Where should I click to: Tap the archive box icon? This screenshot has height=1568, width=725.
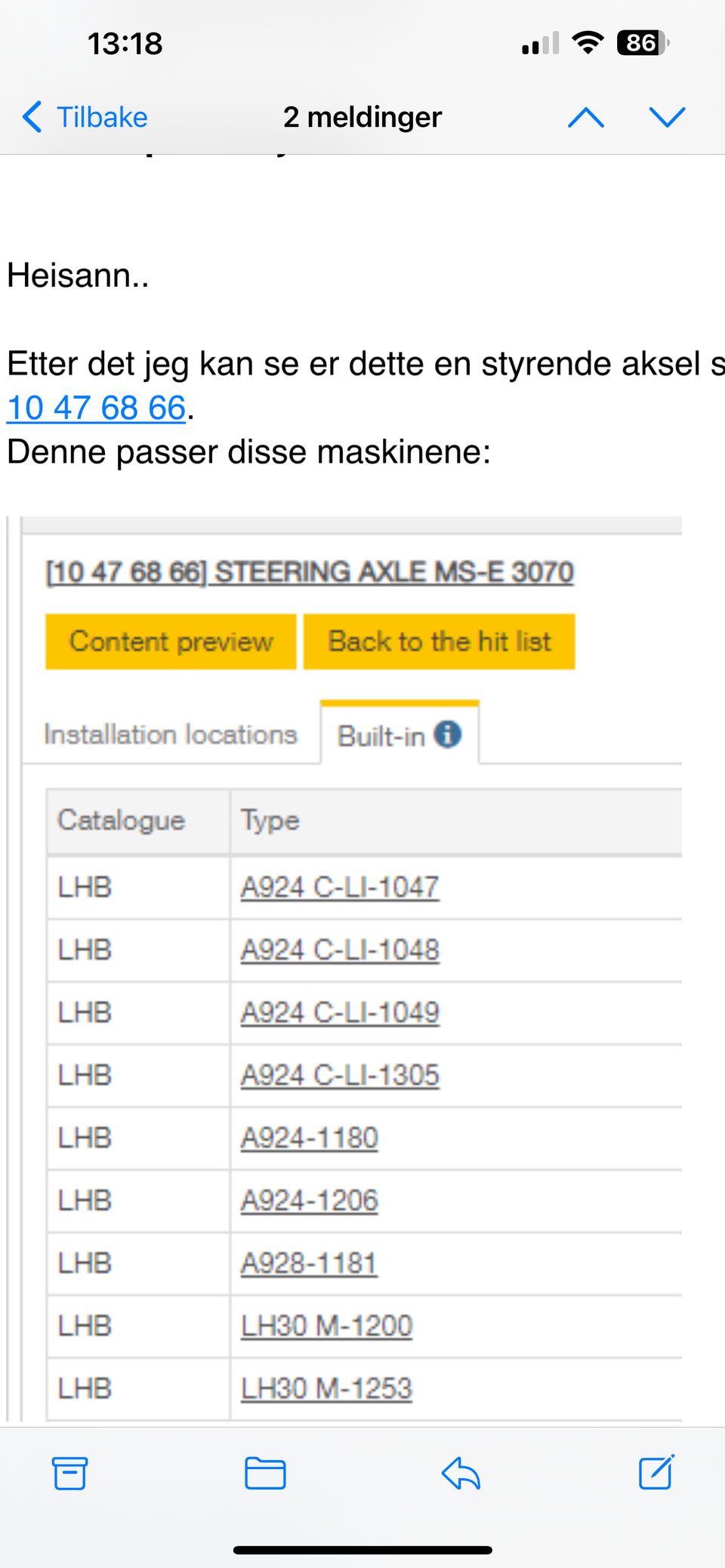70,1473
